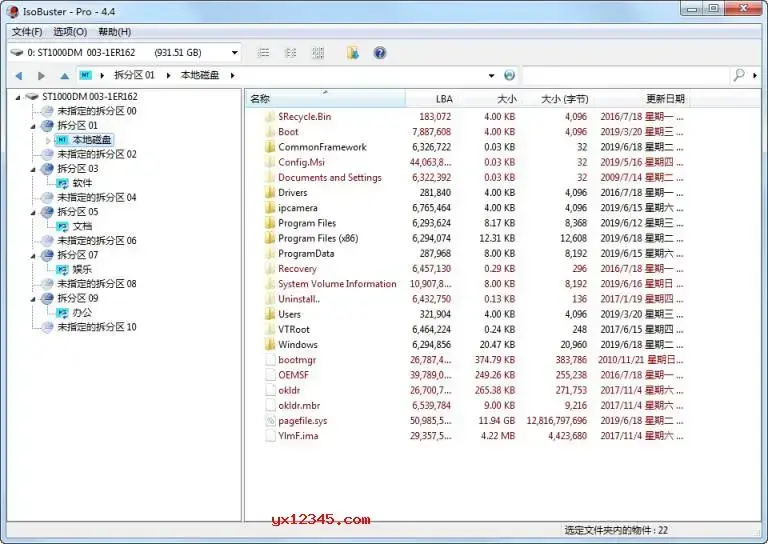The width and height of the screenshot is (768, 544).
Task: Open the 选项(O) menu
Action: pos(70,32)
